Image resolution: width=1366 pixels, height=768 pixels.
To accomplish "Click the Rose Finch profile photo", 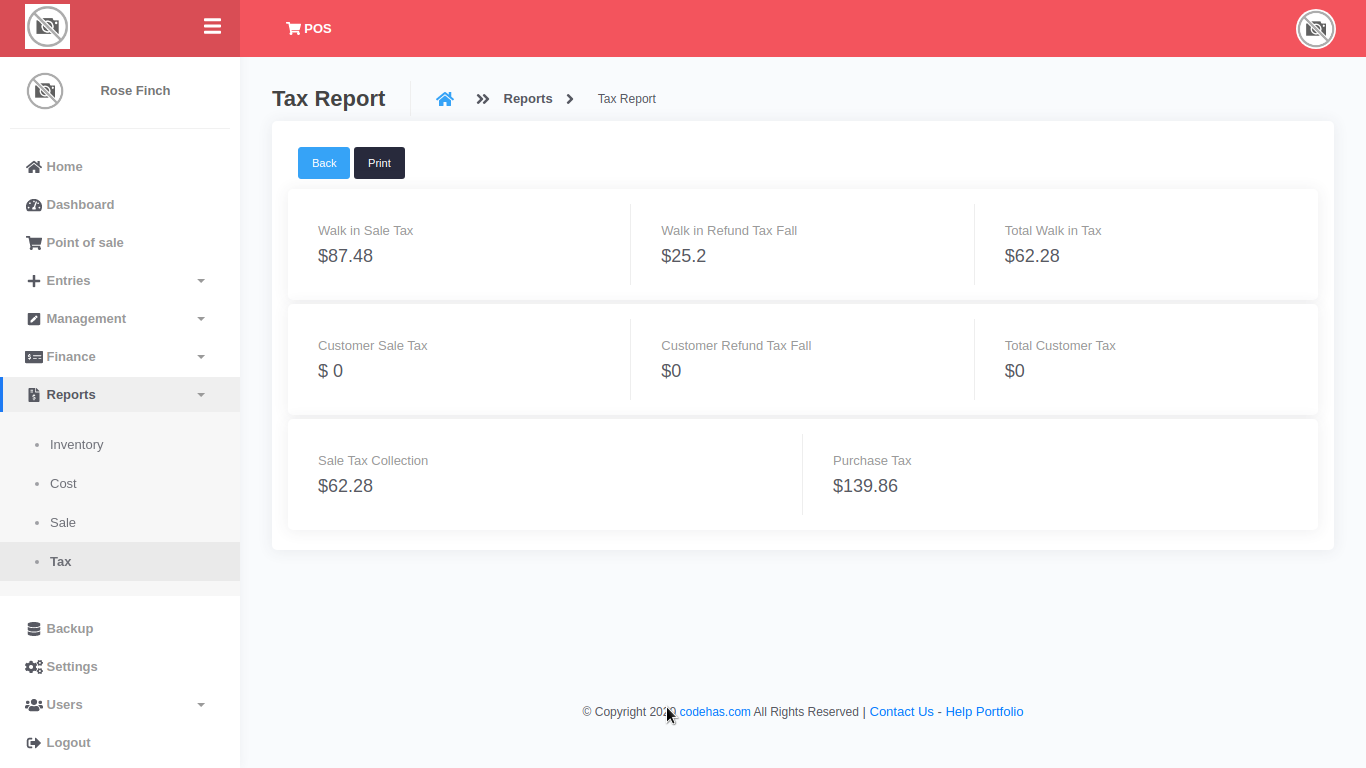I will [45, 91].
